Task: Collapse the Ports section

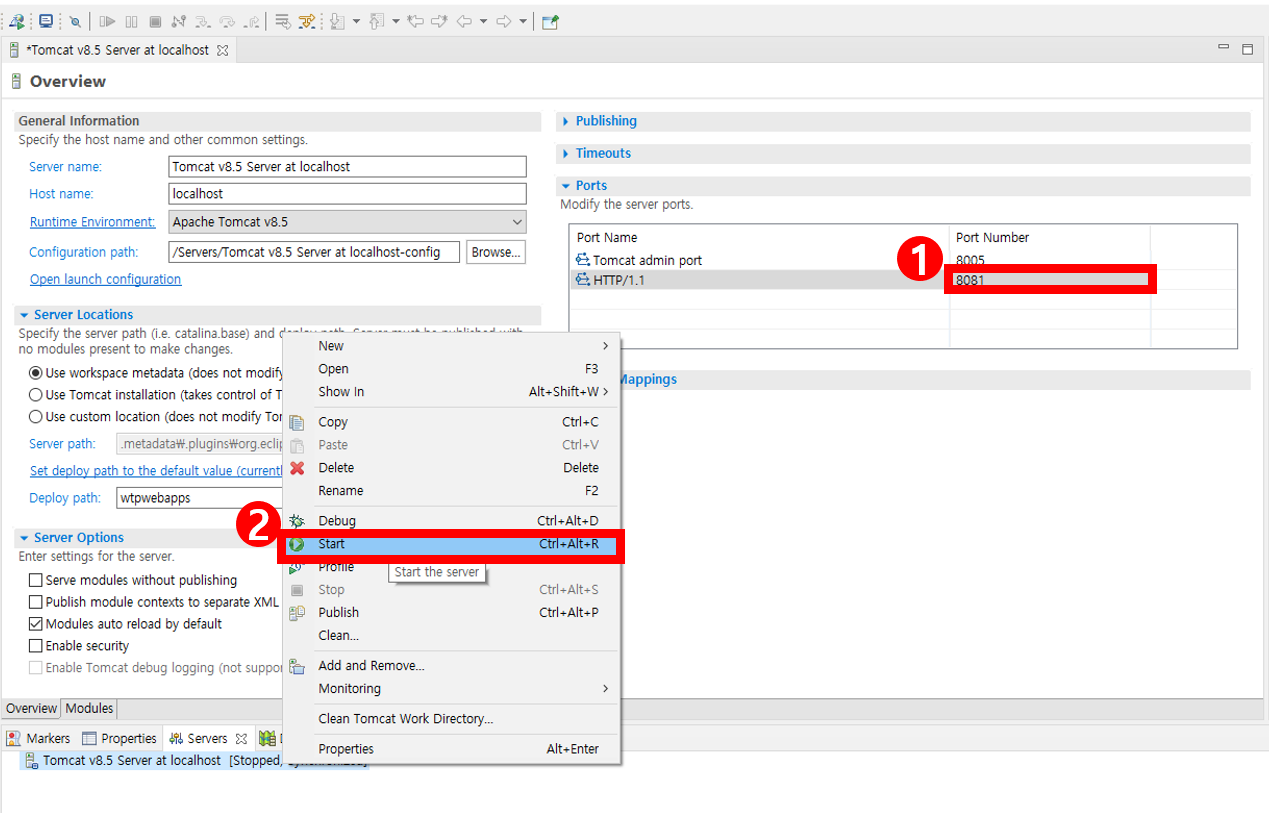Action: tap(566, 186)
